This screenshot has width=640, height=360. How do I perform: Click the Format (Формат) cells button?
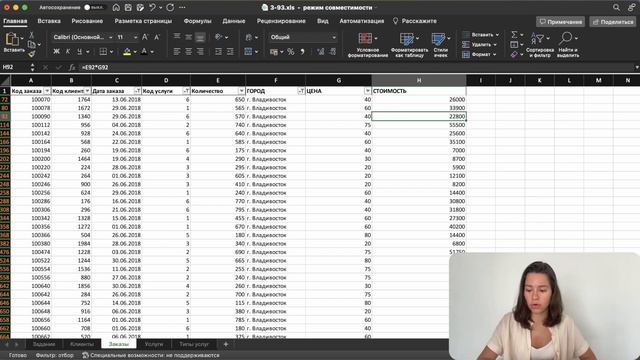[x=479, y=54]
